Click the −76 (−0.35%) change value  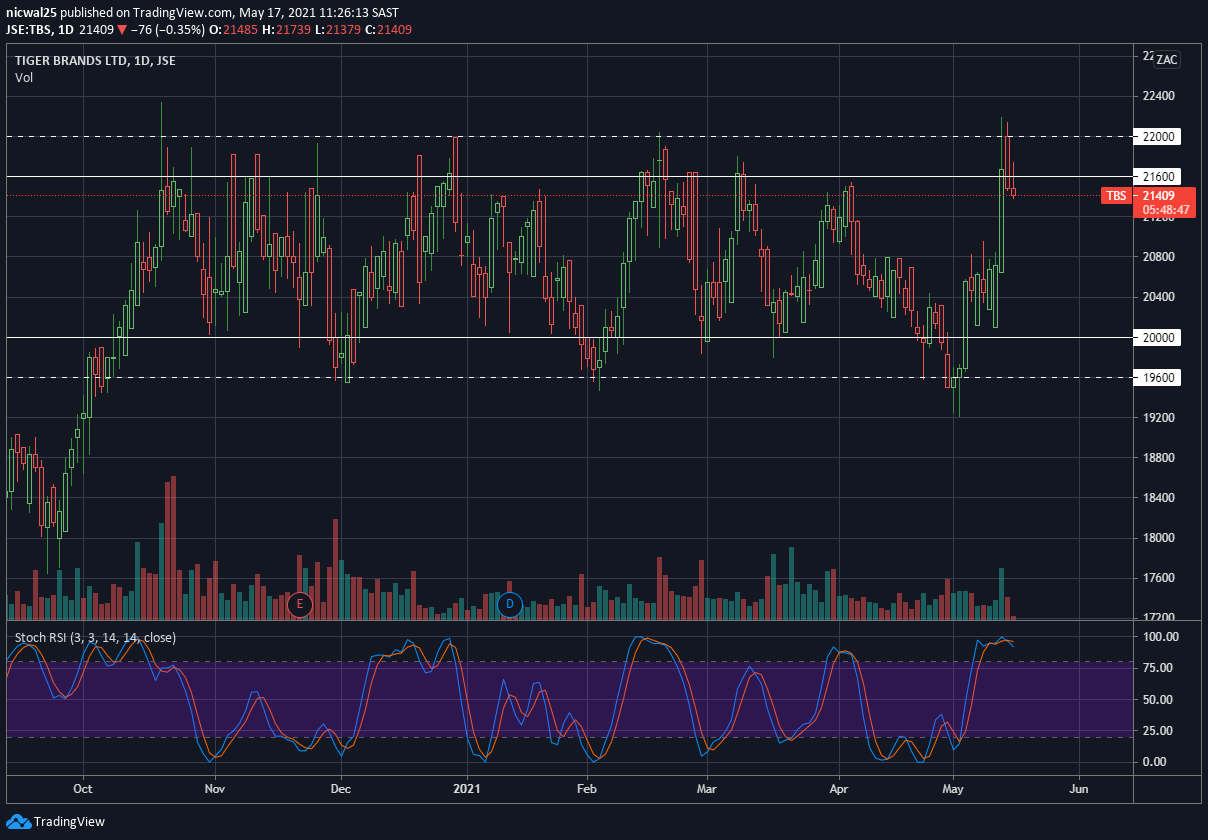click(167, 30)
